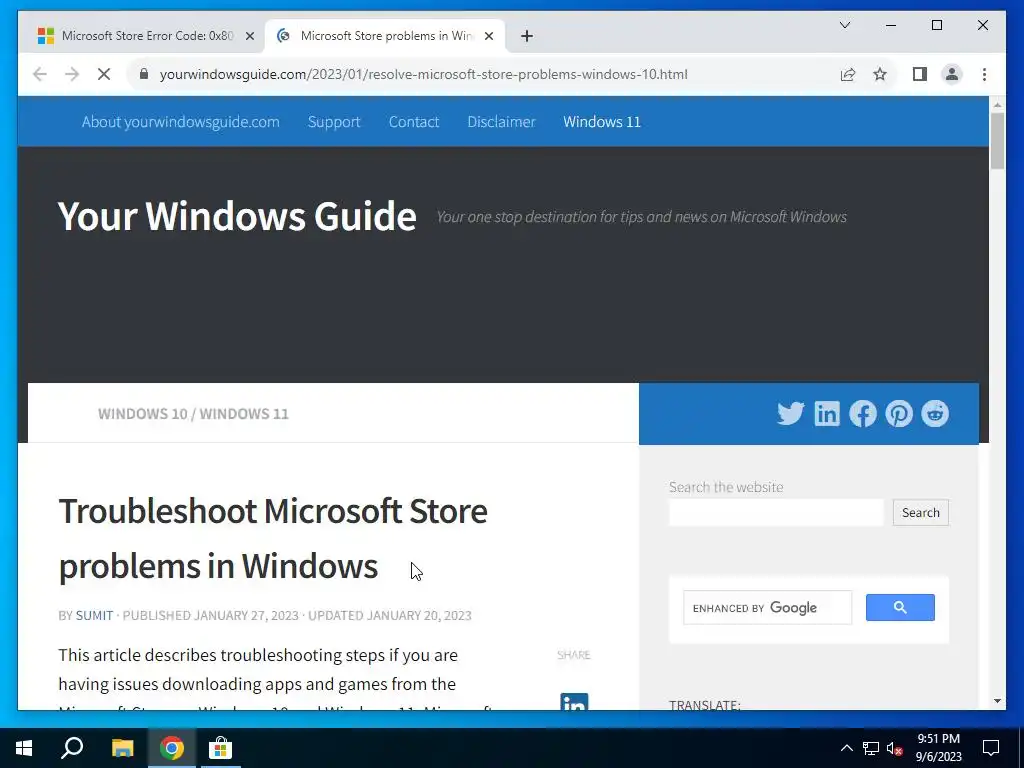1024x768 pixels.
Task: Click the scrollbar down arrow
Action: click(x=997, y=701)
